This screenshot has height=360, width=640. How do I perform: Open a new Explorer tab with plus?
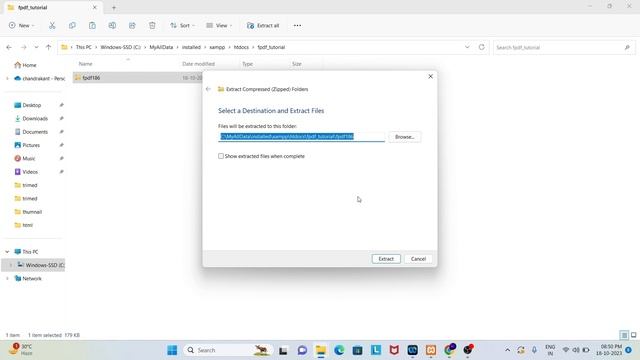[x=114, y=7]
